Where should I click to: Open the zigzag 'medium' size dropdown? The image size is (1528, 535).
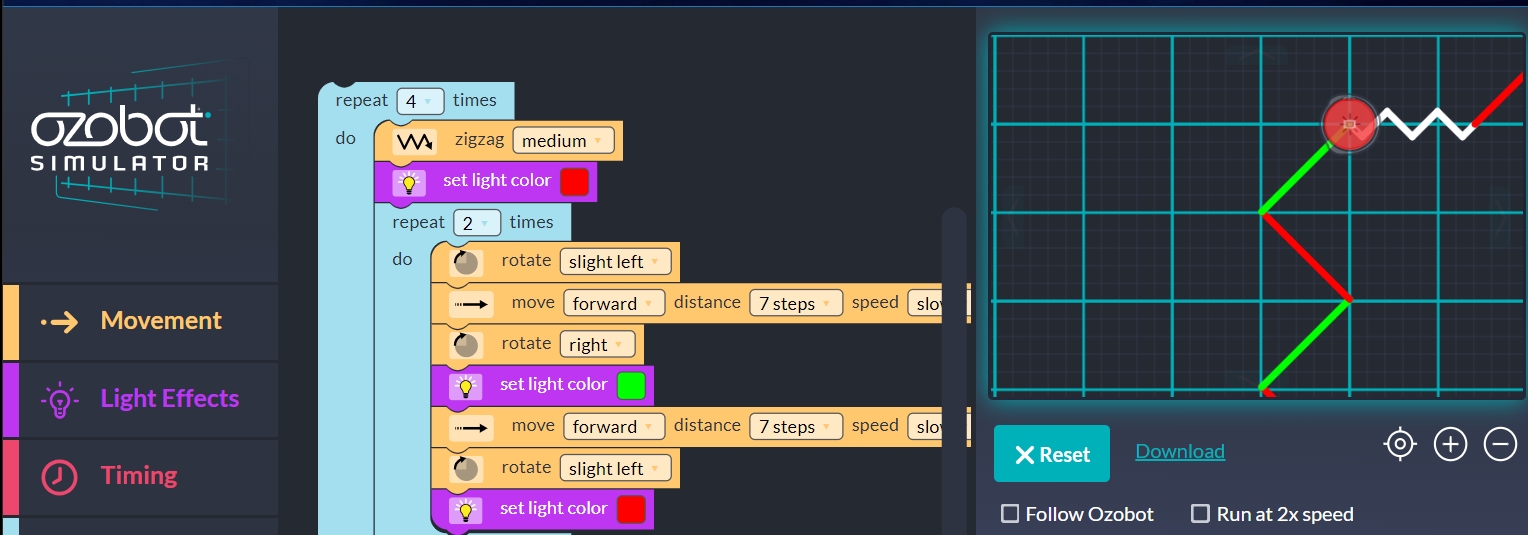[563, 141]
